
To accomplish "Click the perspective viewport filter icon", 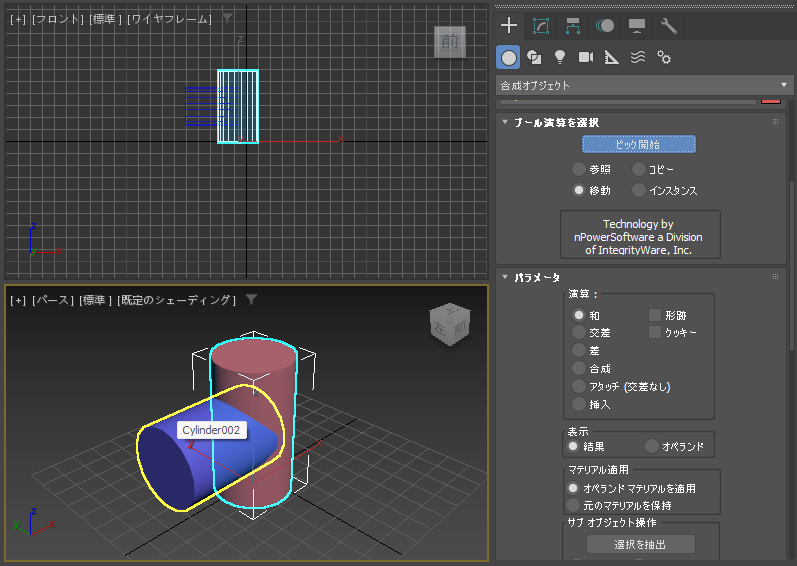I will coord(251,299).
